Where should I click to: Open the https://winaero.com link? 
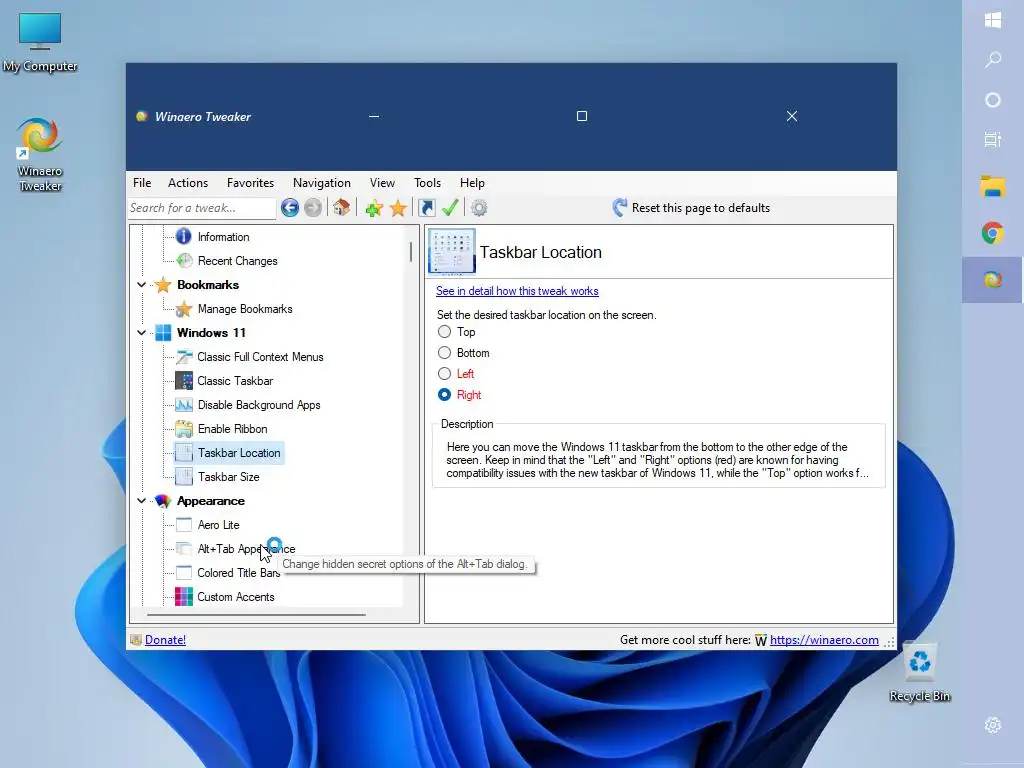(x=824, y=640)
